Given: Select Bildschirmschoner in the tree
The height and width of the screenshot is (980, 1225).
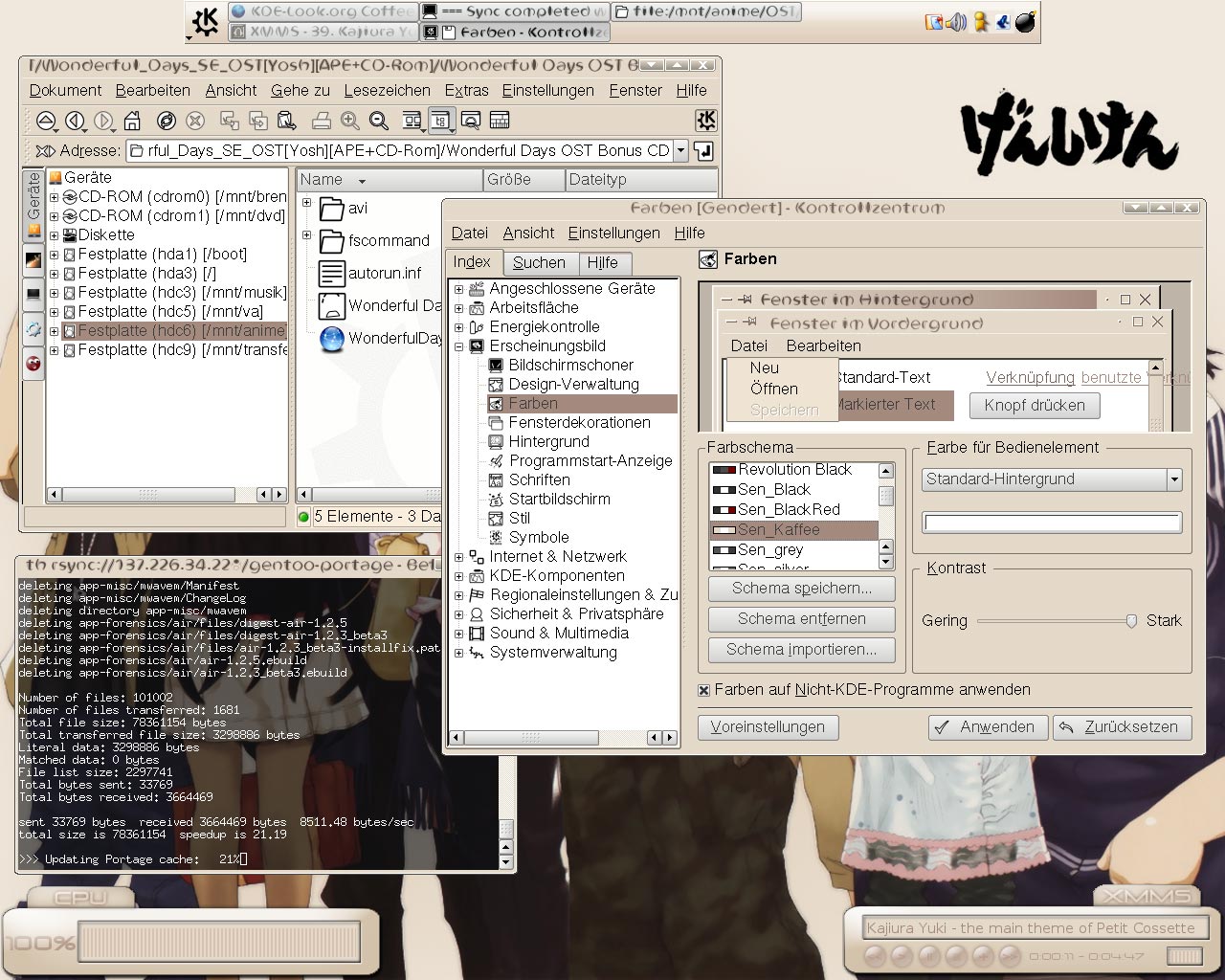Looking at the screenshot, I should tap(570, 366).
